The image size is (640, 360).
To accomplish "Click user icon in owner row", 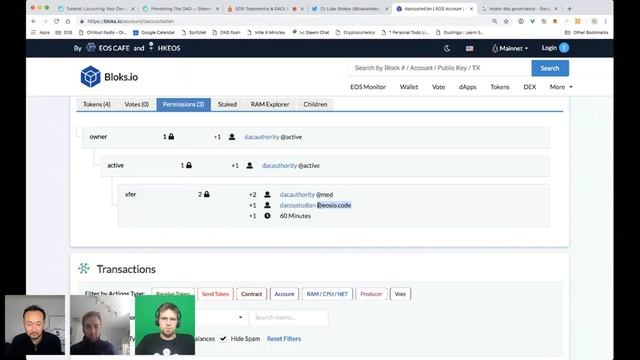I will (x=232, y=137).
